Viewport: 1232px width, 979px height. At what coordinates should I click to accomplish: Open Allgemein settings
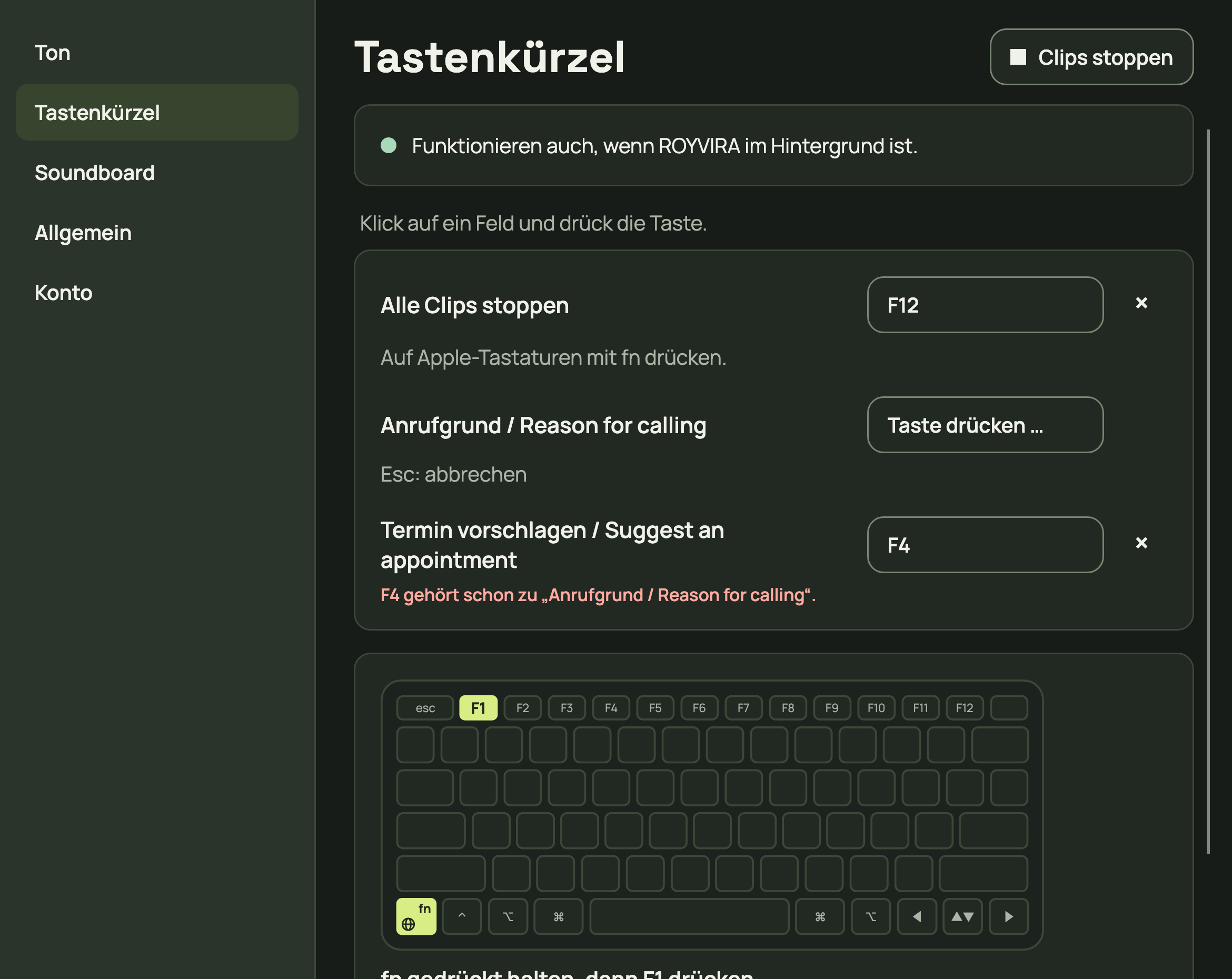tap(156, 233)
